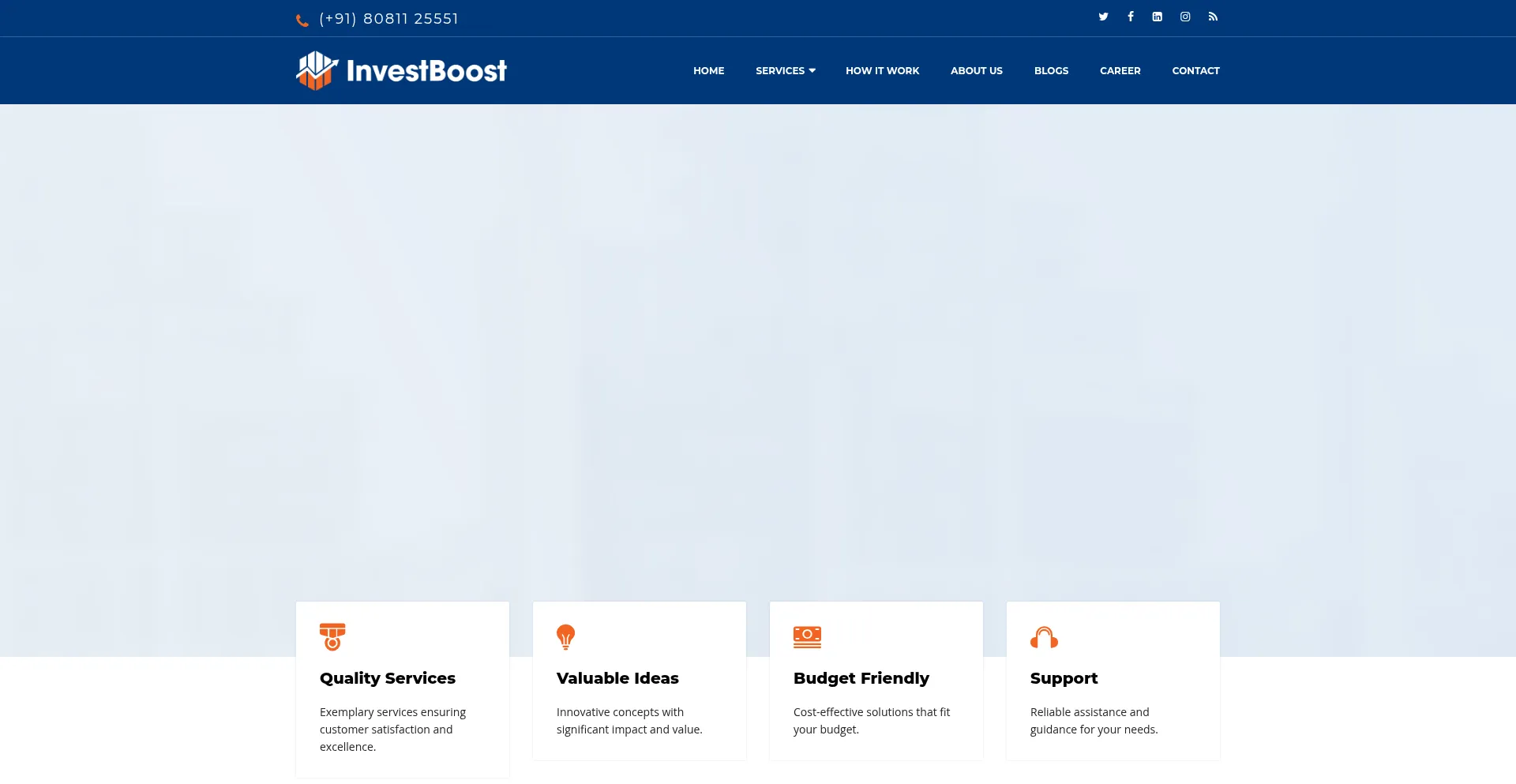Visit the Career page
This screenshot has height=784, width=1516.
pos(1120,70)
